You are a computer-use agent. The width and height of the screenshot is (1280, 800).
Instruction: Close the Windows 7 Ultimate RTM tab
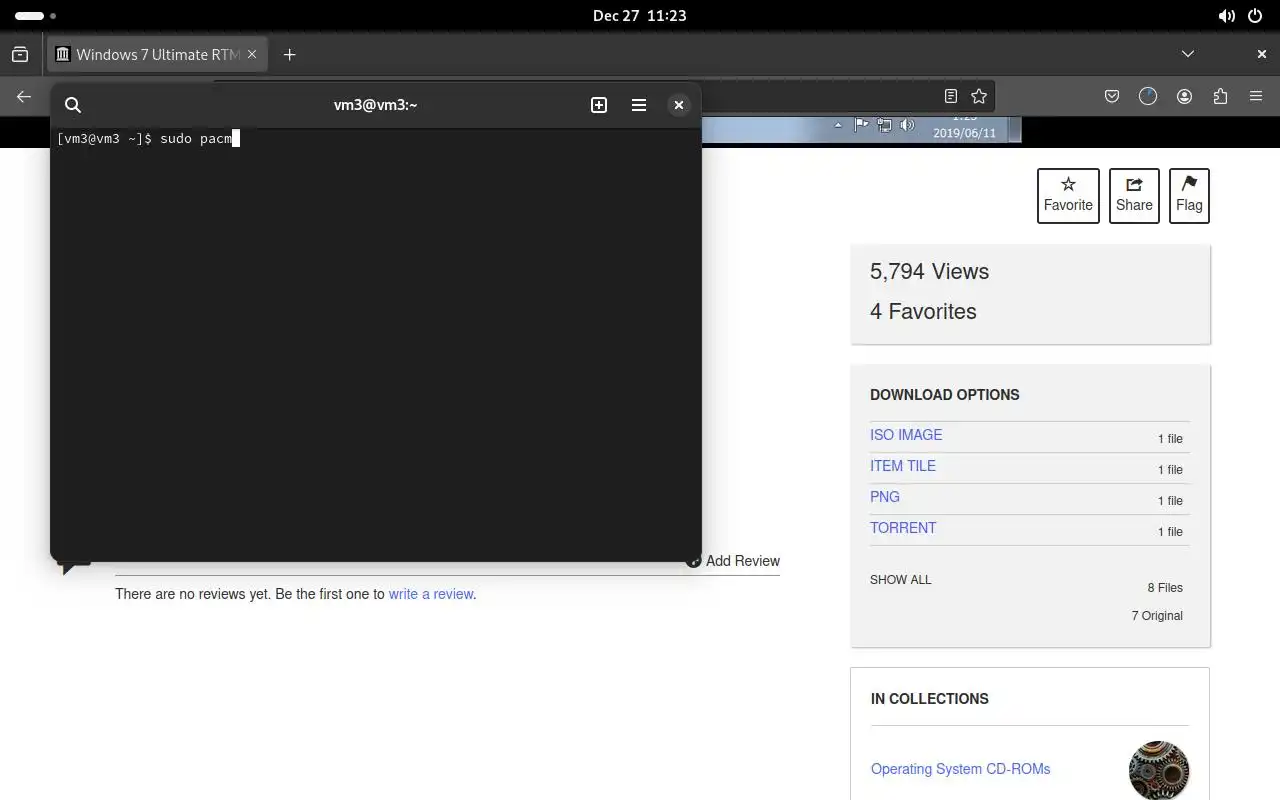pyautogui.click(x=252, y=54)
